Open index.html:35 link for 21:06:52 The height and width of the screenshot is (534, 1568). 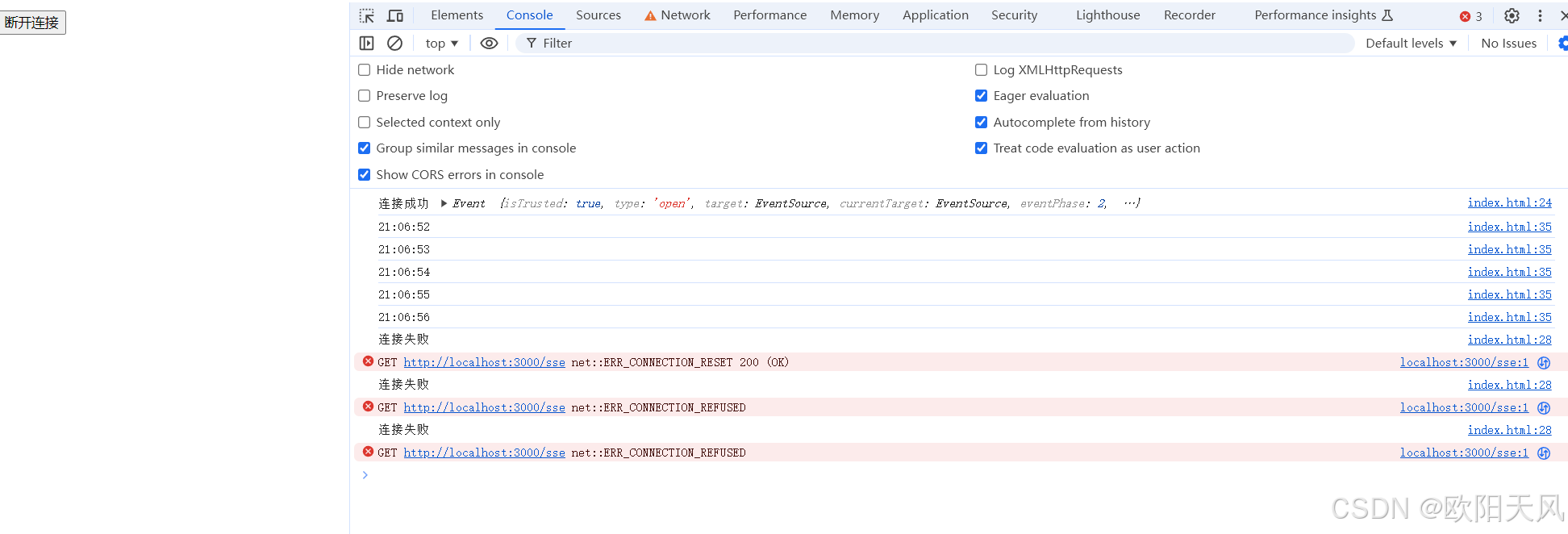(1510, 227)
